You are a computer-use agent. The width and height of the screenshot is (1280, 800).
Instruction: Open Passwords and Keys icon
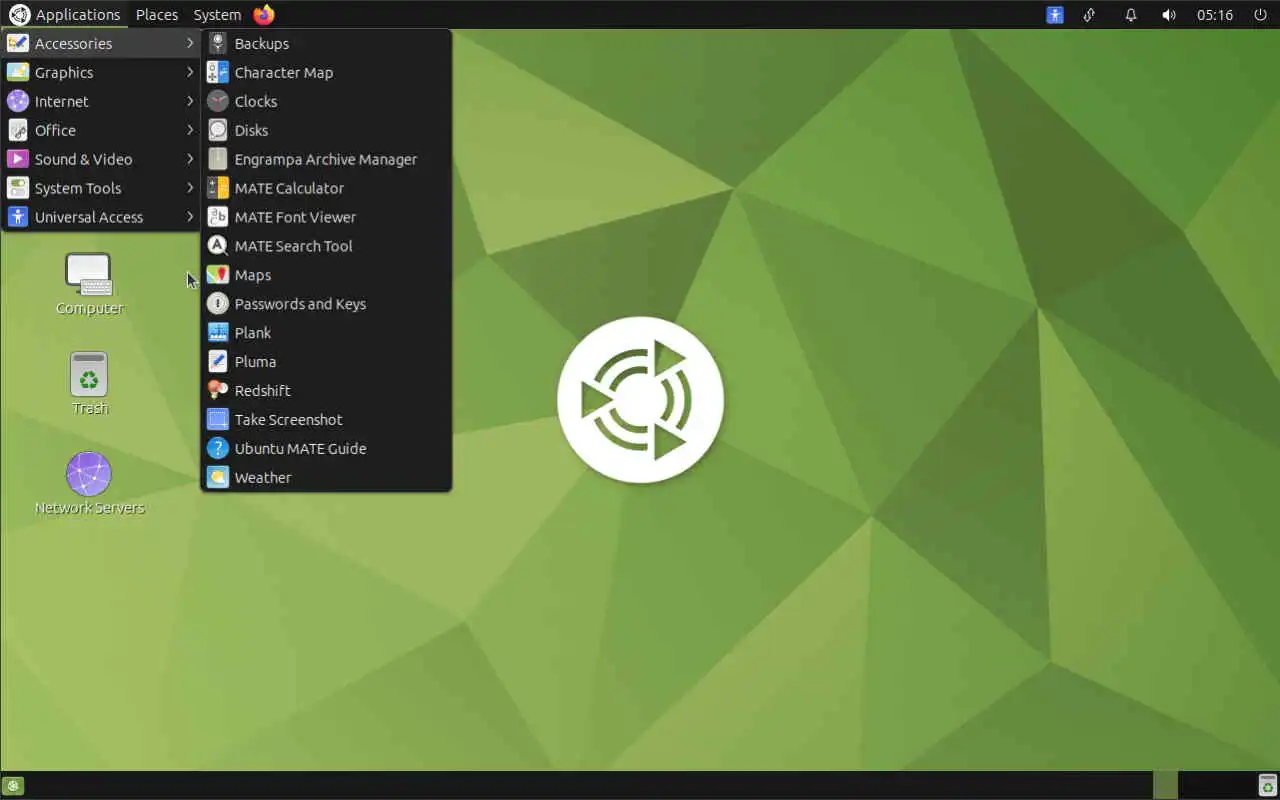click(x=218, y=305)
